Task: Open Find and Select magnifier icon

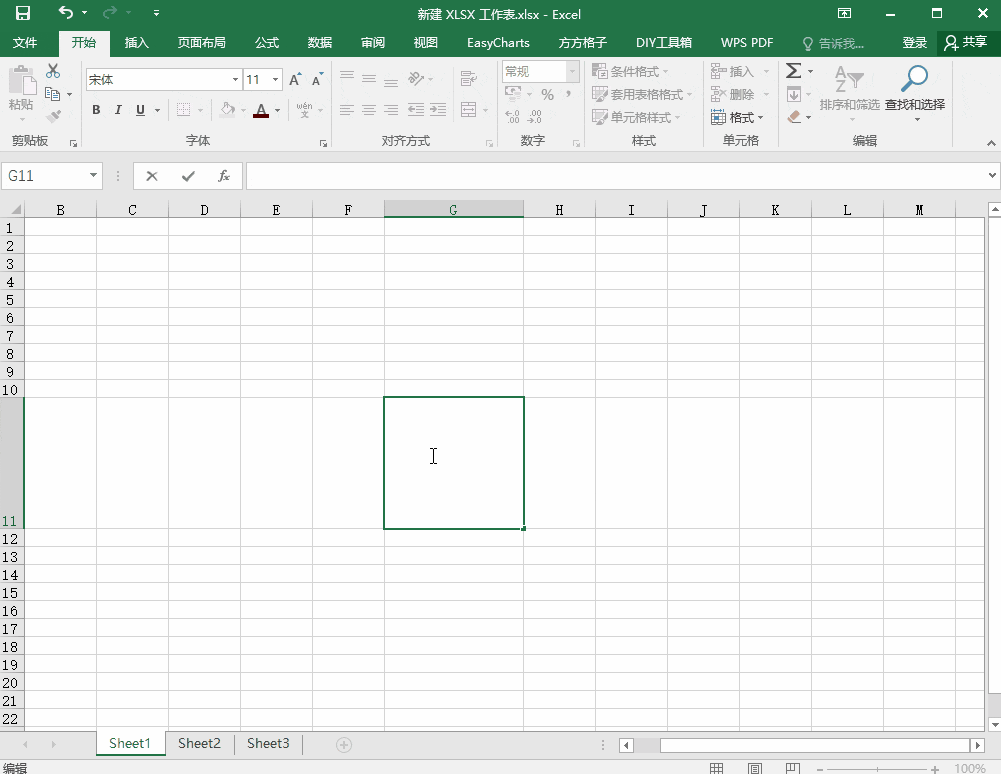Action: tap(914, 79)
